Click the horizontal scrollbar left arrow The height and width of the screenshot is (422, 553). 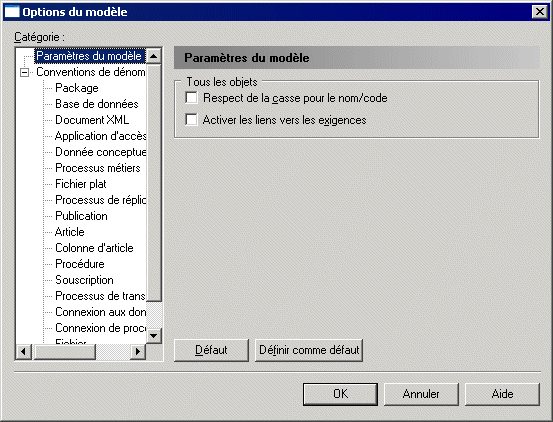(24, 351)
